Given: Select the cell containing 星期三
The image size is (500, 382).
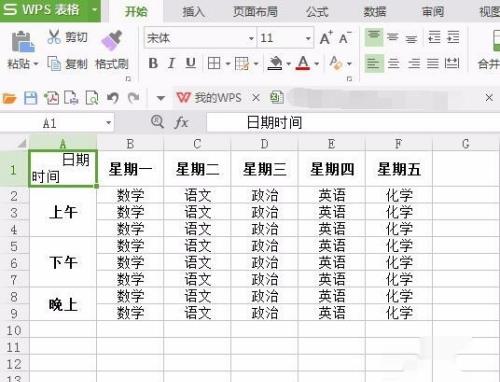Looking at the screenshot, I should pos(264,169).
